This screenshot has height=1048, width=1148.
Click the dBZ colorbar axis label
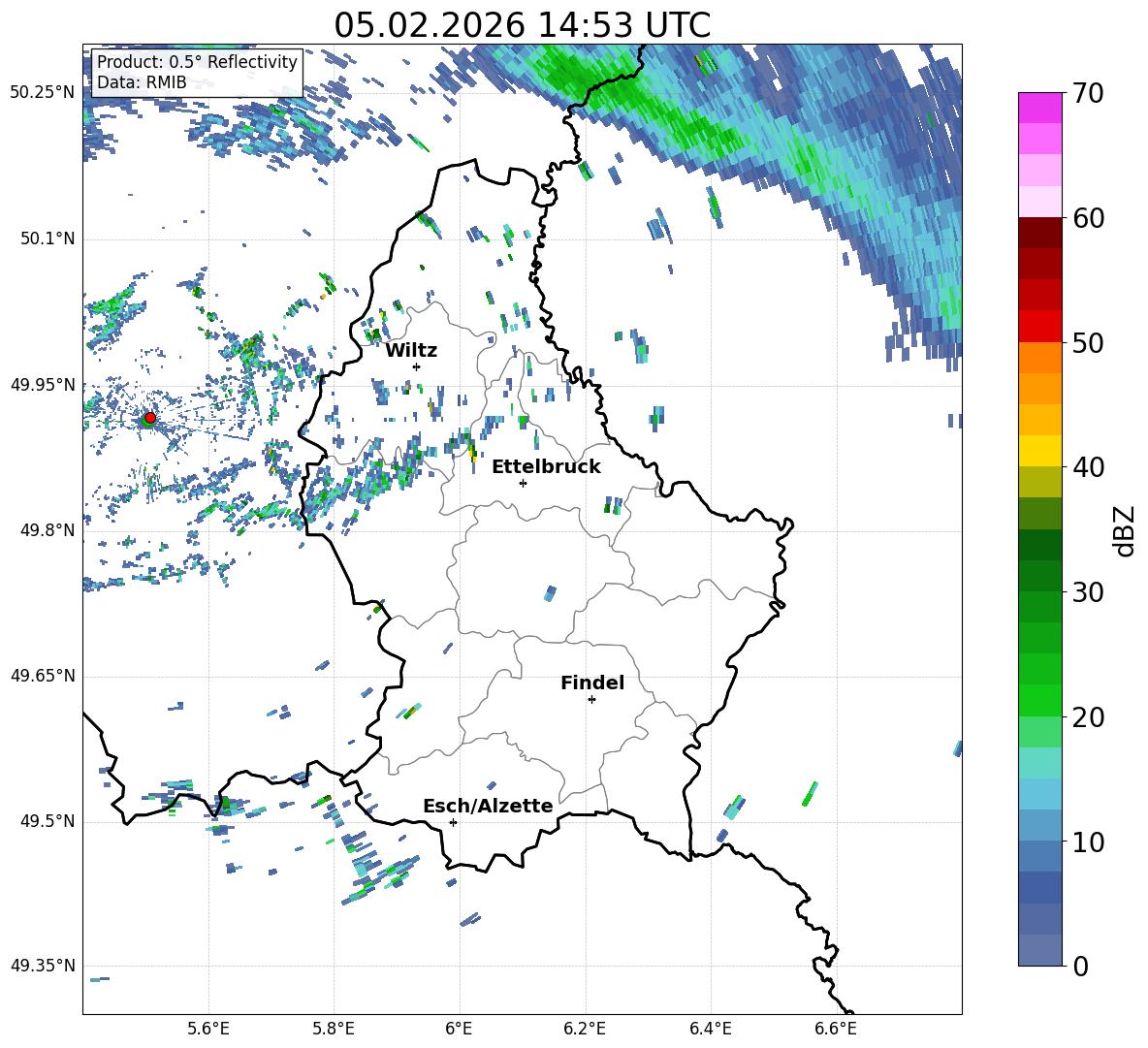click(1124, 530)
